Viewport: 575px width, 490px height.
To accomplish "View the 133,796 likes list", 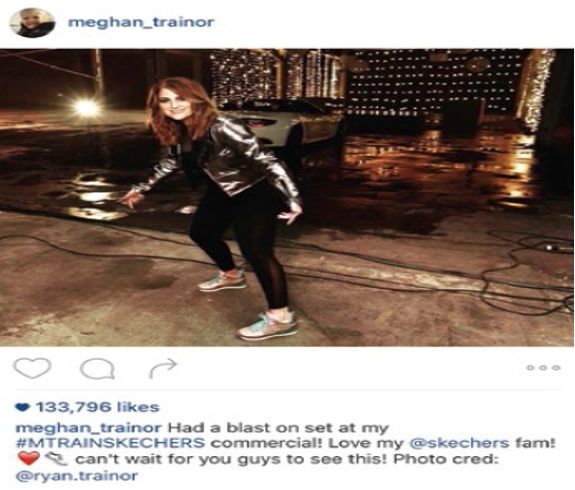I will coord(97,407).
